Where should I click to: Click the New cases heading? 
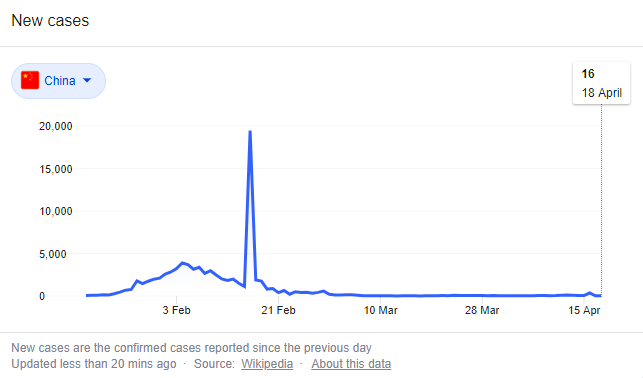[x=50, y=20]
